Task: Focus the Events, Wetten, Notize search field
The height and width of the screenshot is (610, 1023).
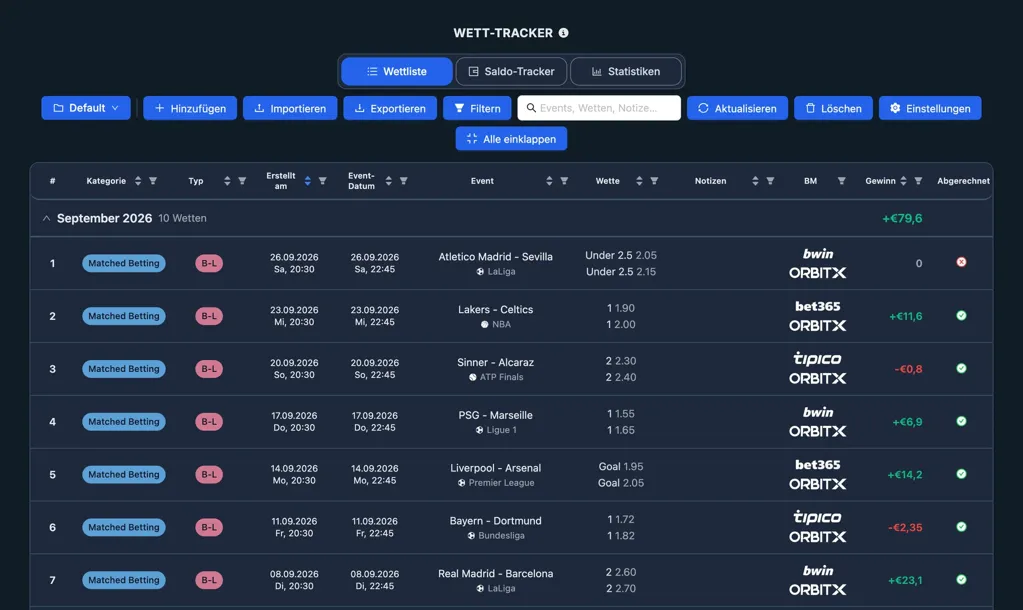Action: click(x=599, y=108)
